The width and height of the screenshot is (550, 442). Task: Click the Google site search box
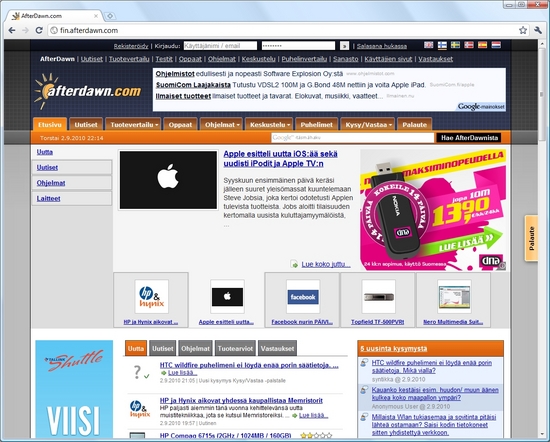pyautogui.click(x=353, y=138)
